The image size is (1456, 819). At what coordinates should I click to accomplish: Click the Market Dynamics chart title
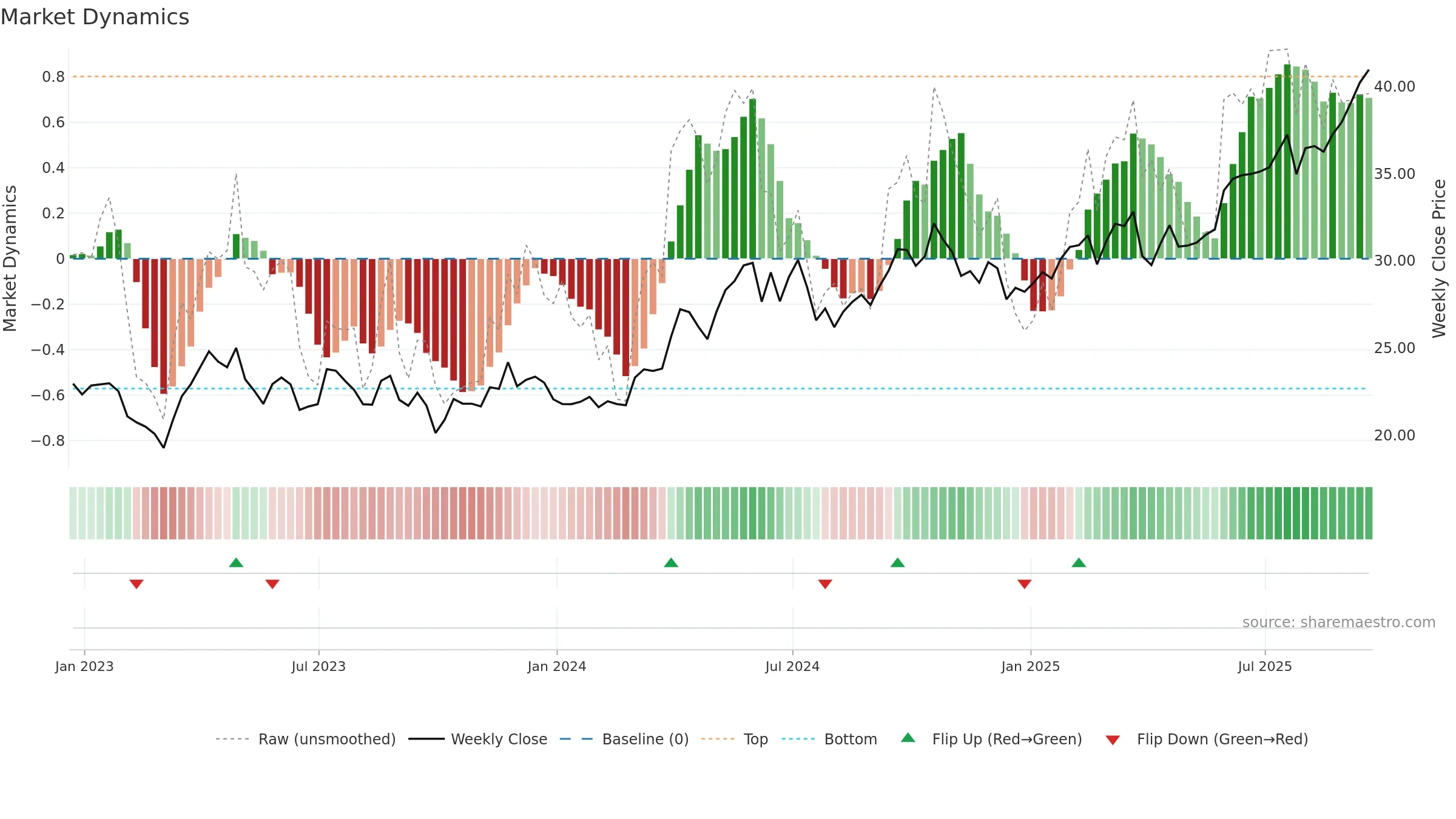click(95, 17)
